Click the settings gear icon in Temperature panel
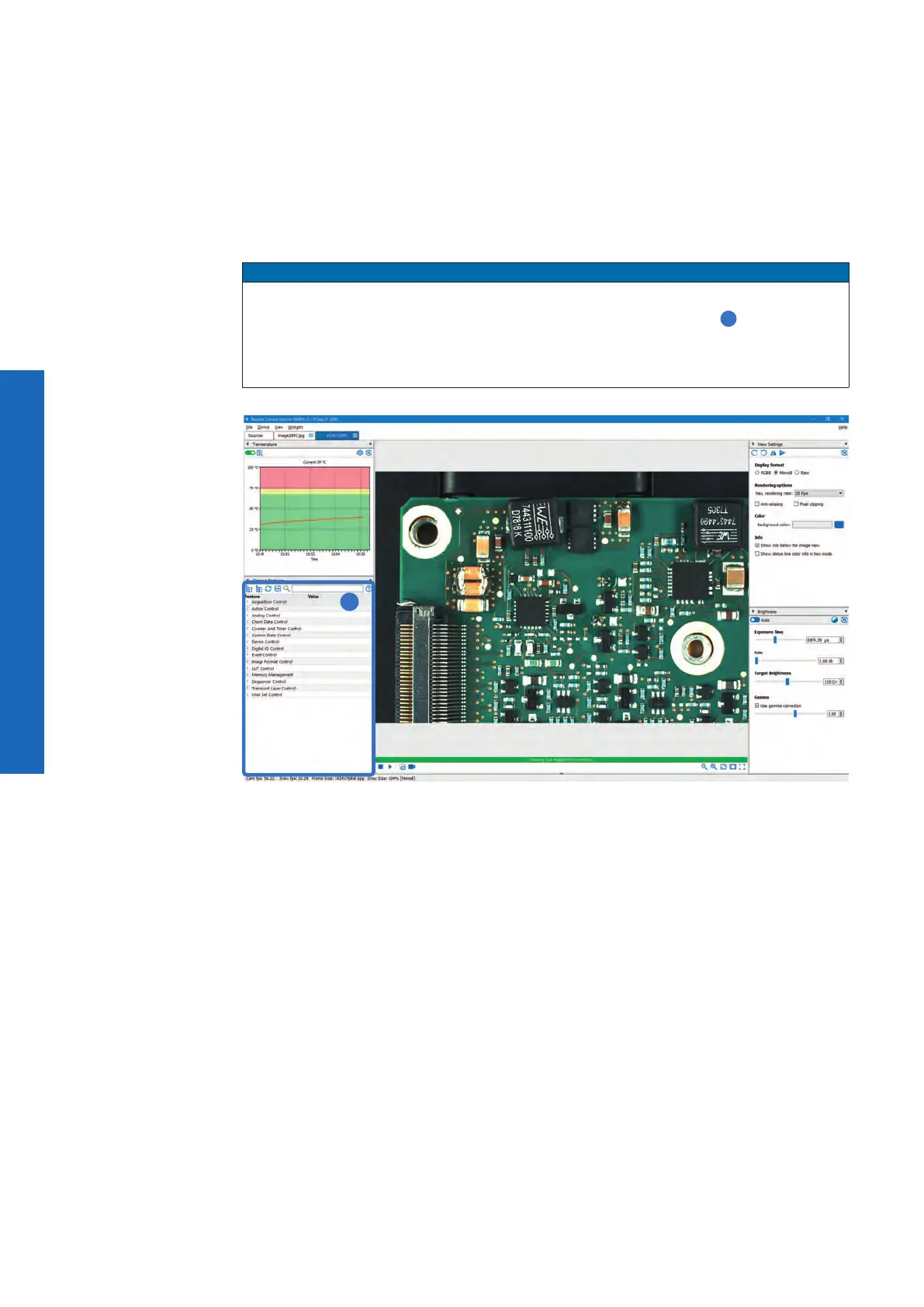This screenshot has height=1307, width=924. pos(359,452)
